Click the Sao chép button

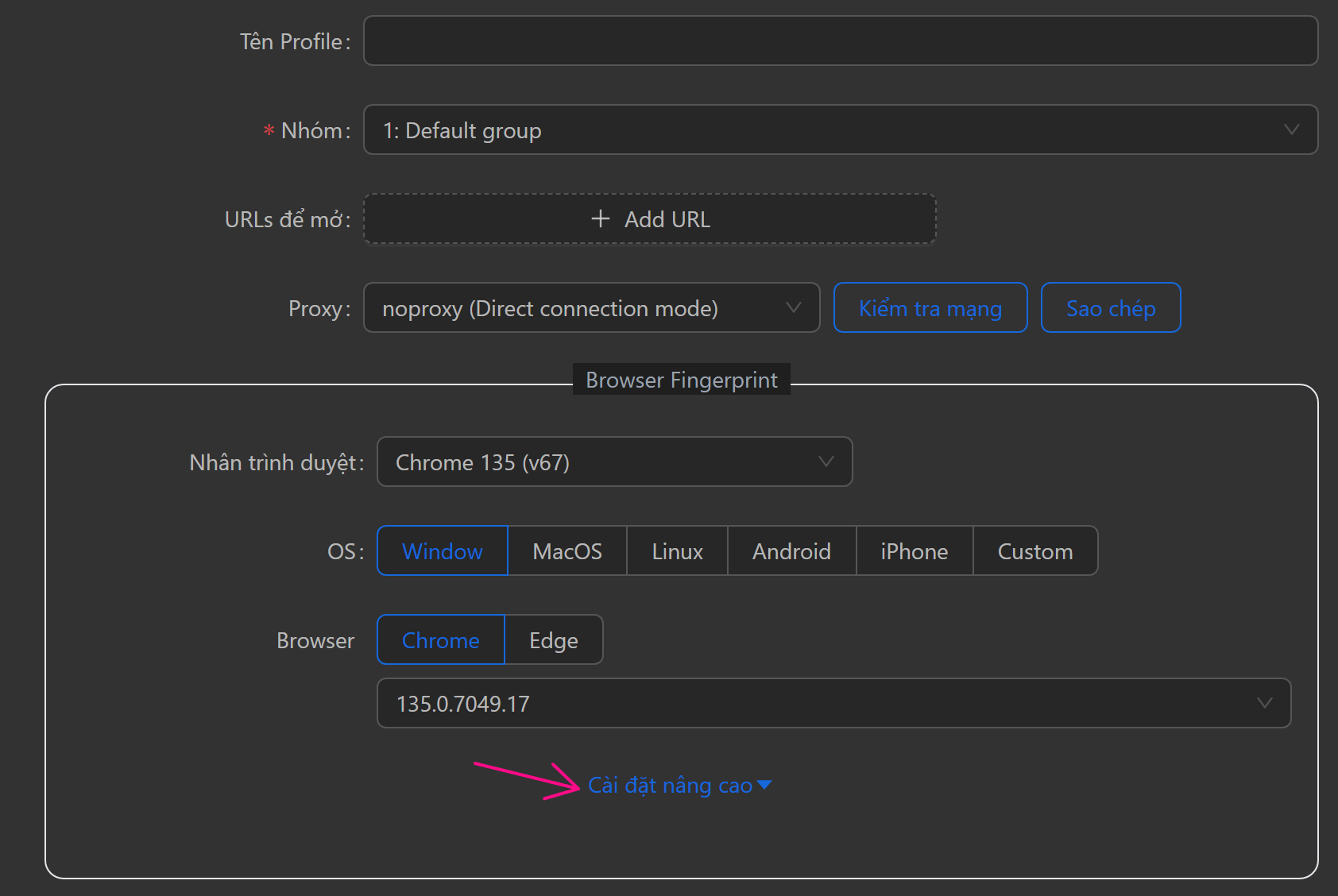[x=1110, y=308]
